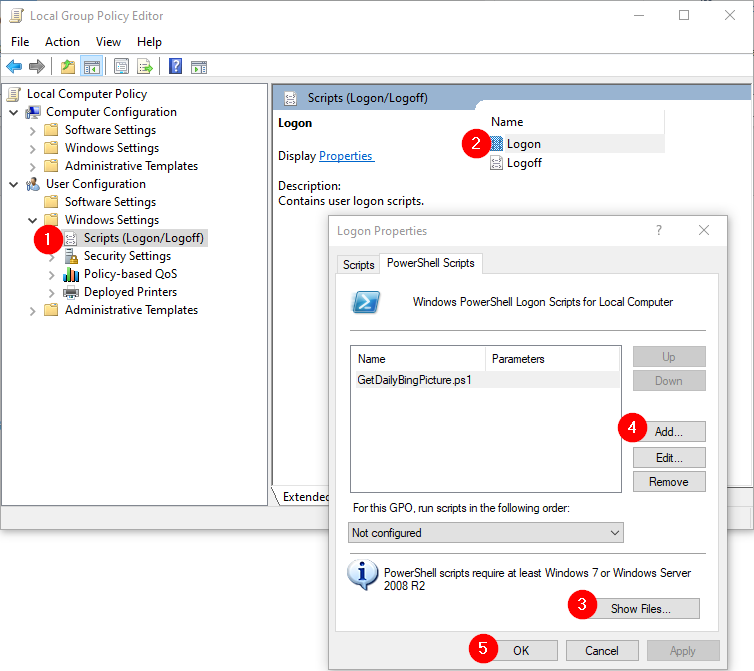
Task: Toggle the Show/Hide Console Tree icon
Action: tap(91, 67)
